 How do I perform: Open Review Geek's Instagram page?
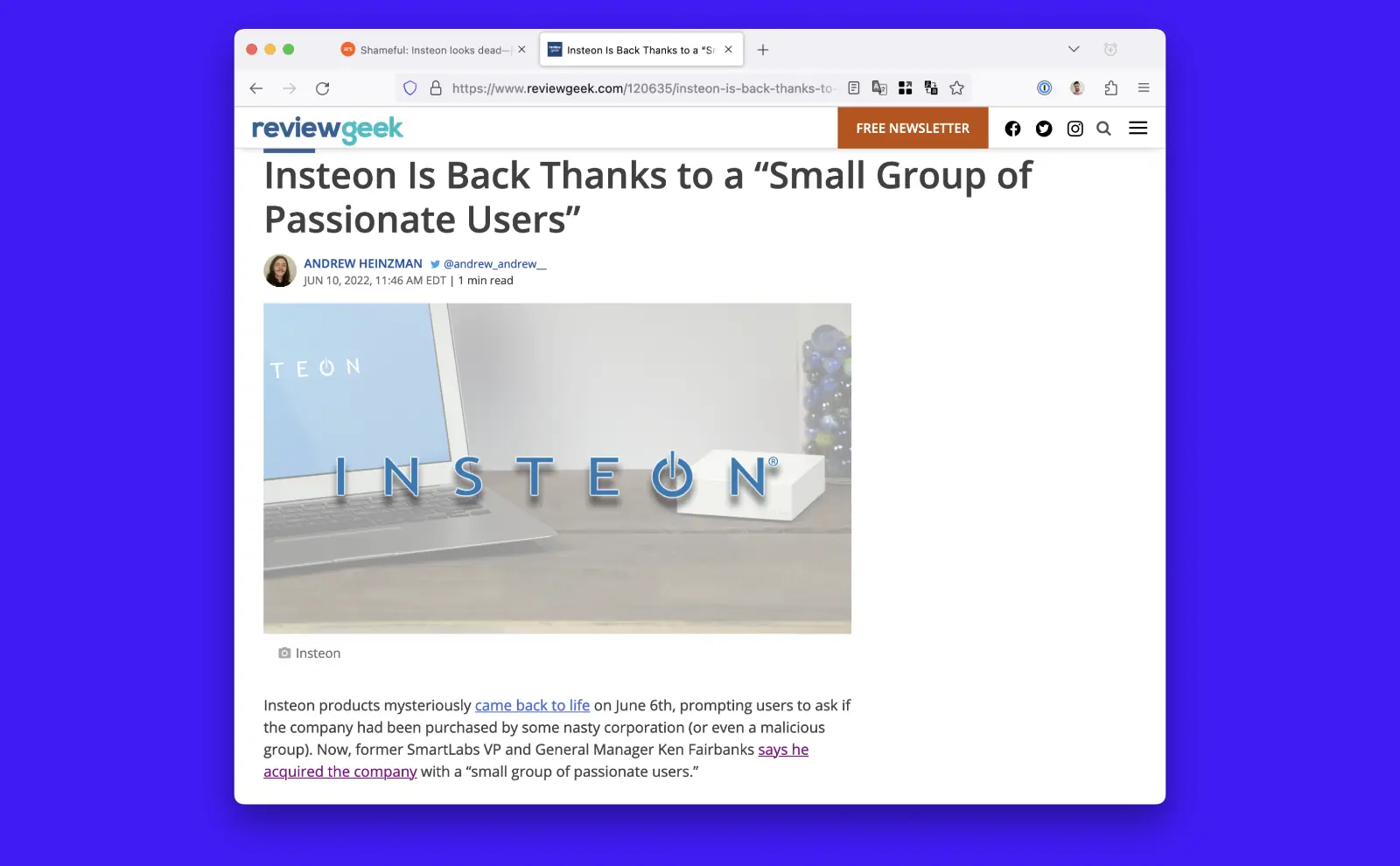coord(1075,128)
